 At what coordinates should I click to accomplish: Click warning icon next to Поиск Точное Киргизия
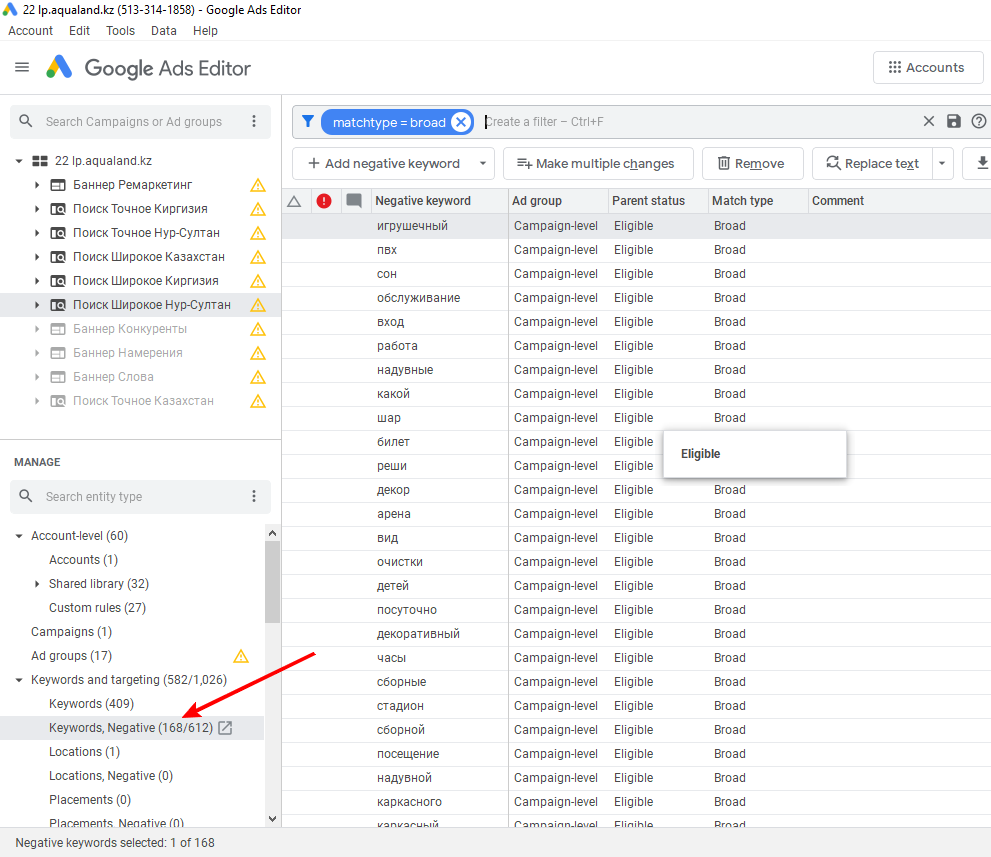click(x=258, y=209)
